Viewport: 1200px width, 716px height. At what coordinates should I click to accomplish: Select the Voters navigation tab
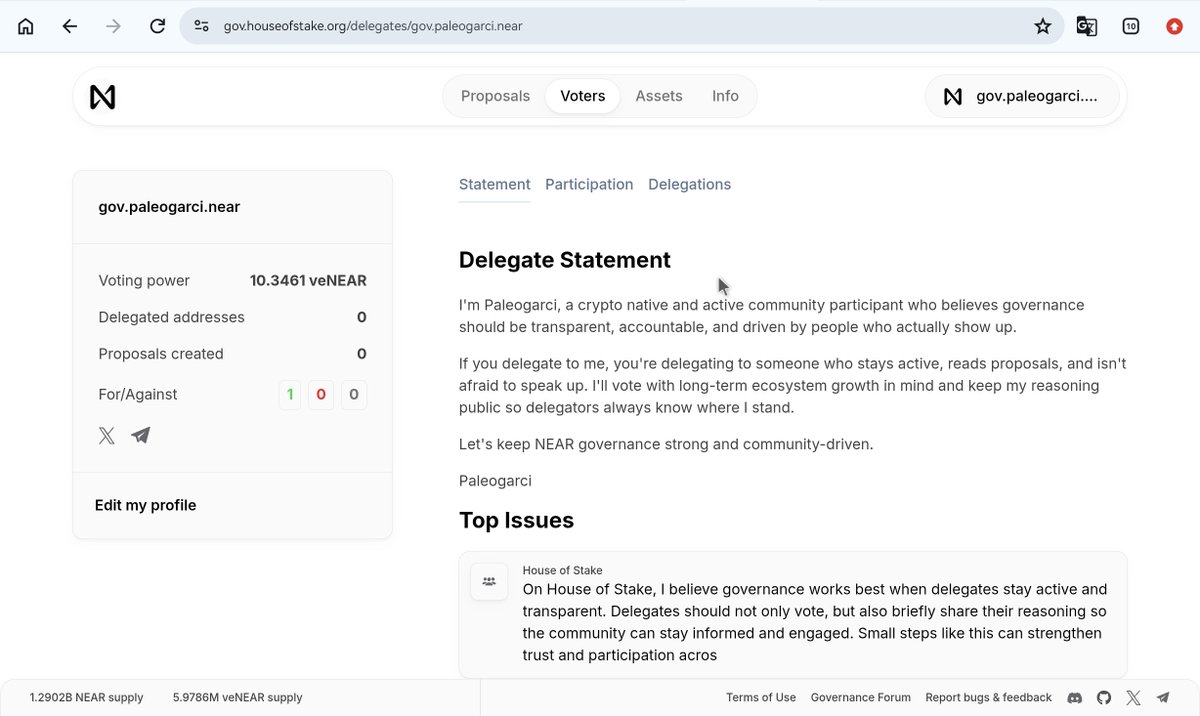tap(583, 96)
